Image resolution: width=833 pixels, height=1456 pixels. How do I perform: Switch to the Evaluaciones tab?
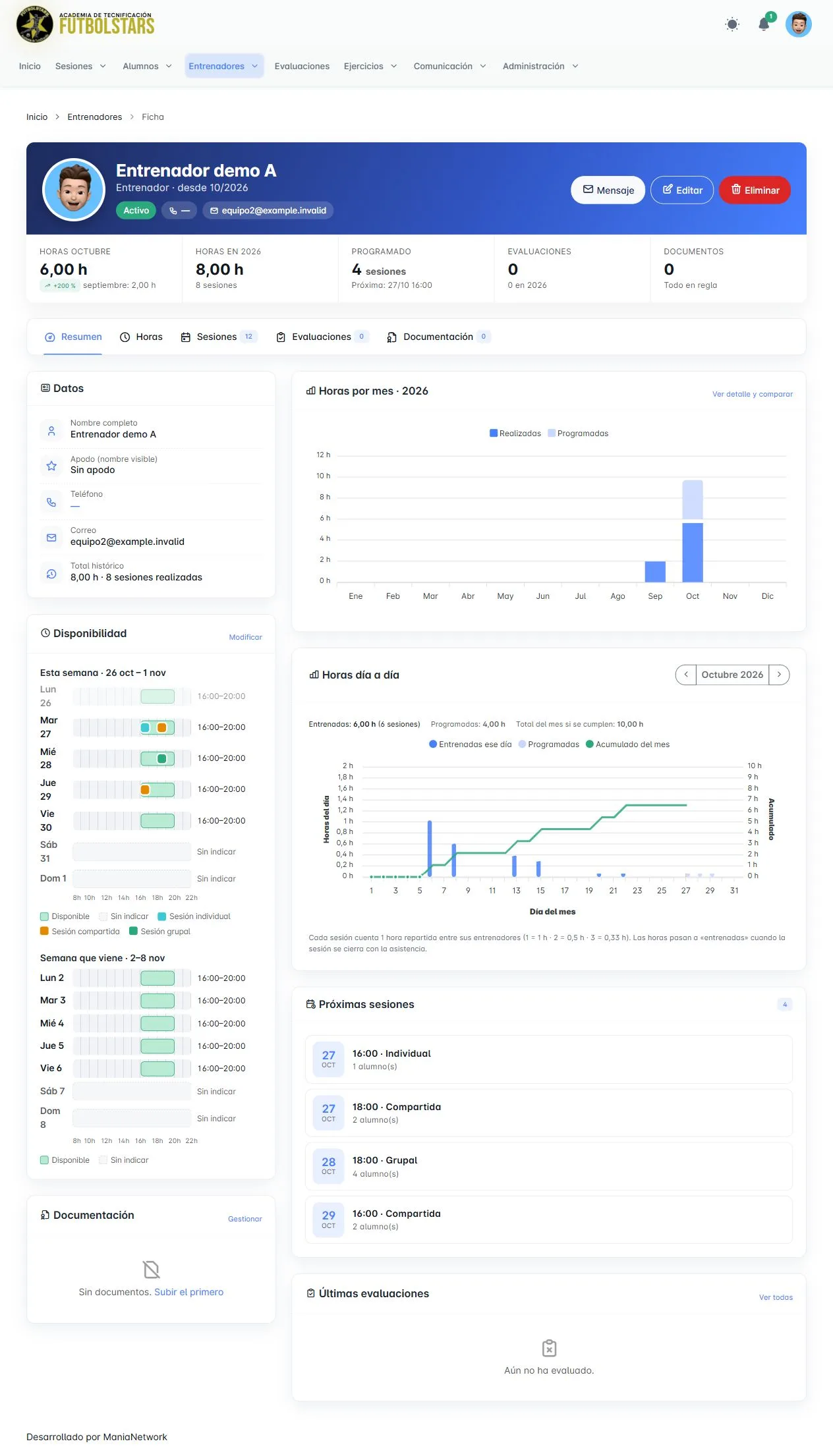pos(322,337)
